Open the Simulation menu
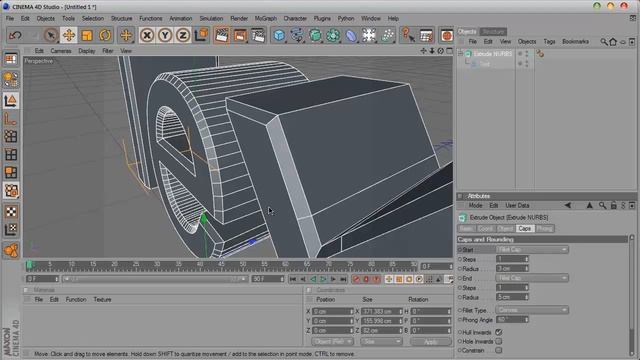 pyautogui.click(x=211, y=19)
